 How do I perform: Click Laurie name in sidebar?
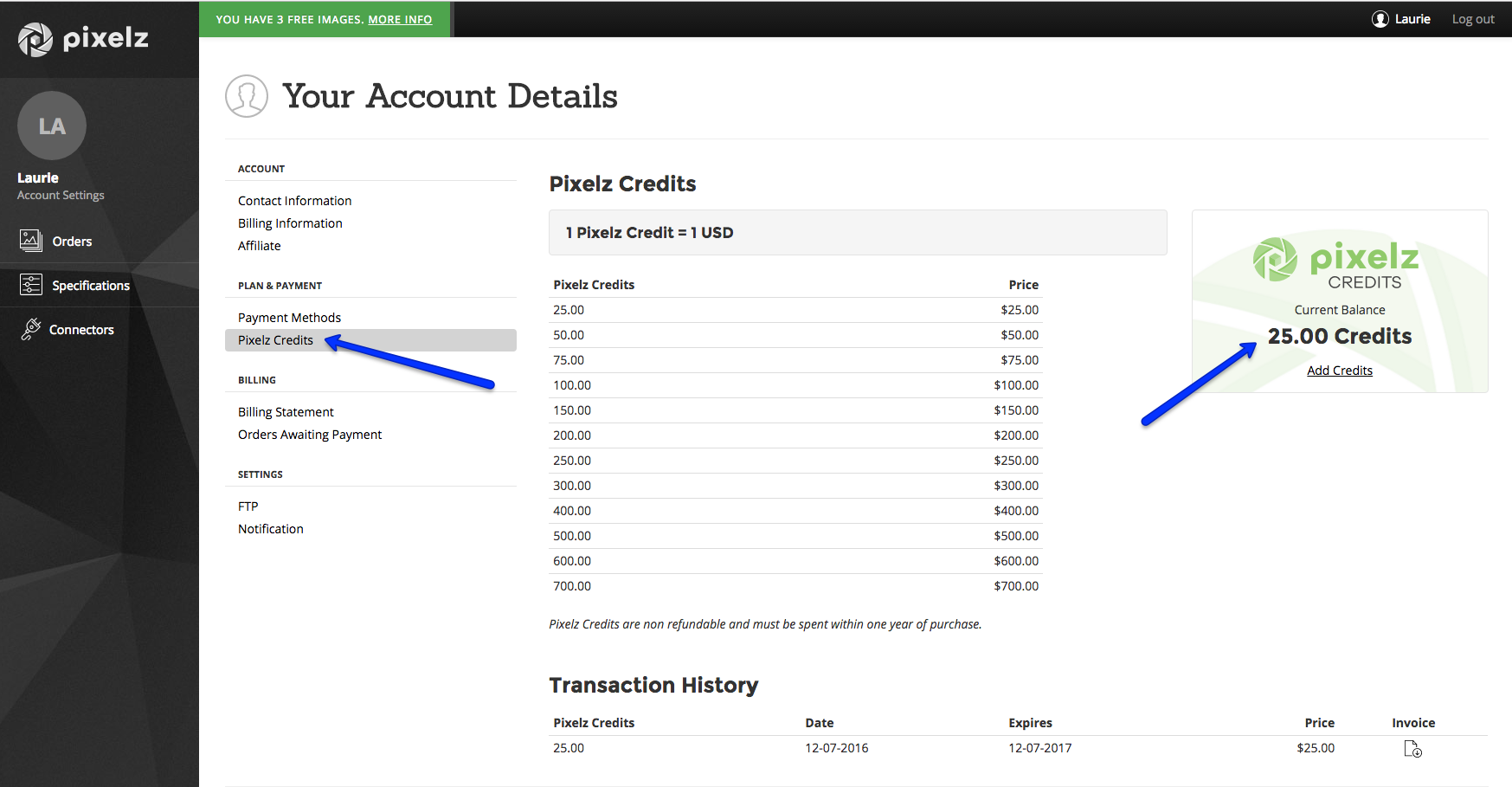(x=38, y=177)
